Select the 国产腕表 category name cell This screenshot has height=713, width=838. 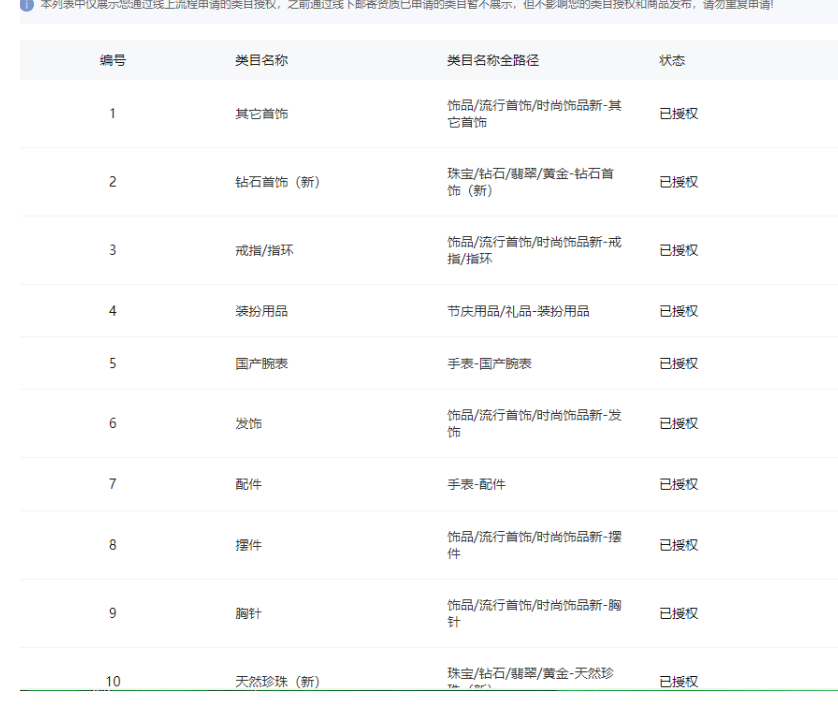tap(262, 364)
